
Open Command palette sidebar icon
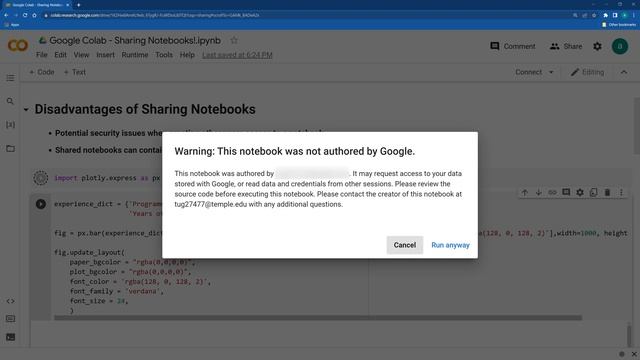pos(10,318)
